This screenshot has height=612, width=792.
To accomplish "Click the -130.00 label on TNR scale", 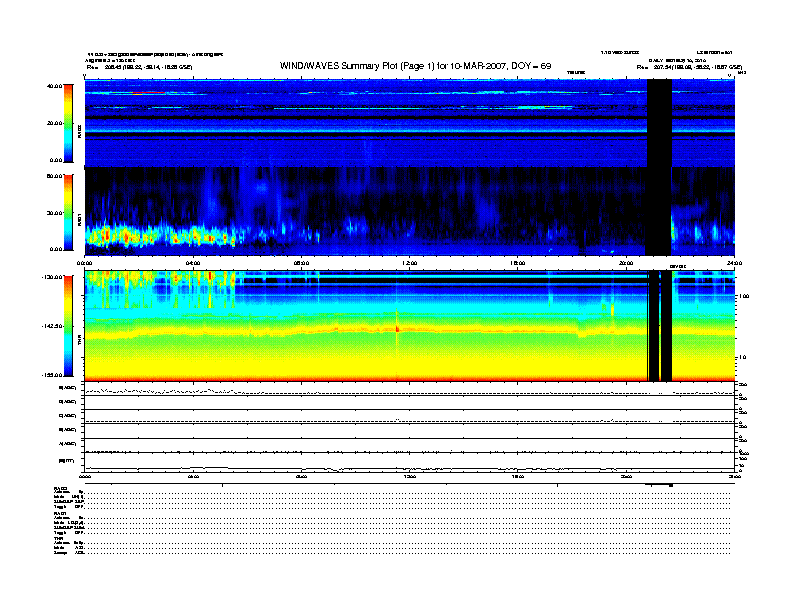I will click(52, 277).
